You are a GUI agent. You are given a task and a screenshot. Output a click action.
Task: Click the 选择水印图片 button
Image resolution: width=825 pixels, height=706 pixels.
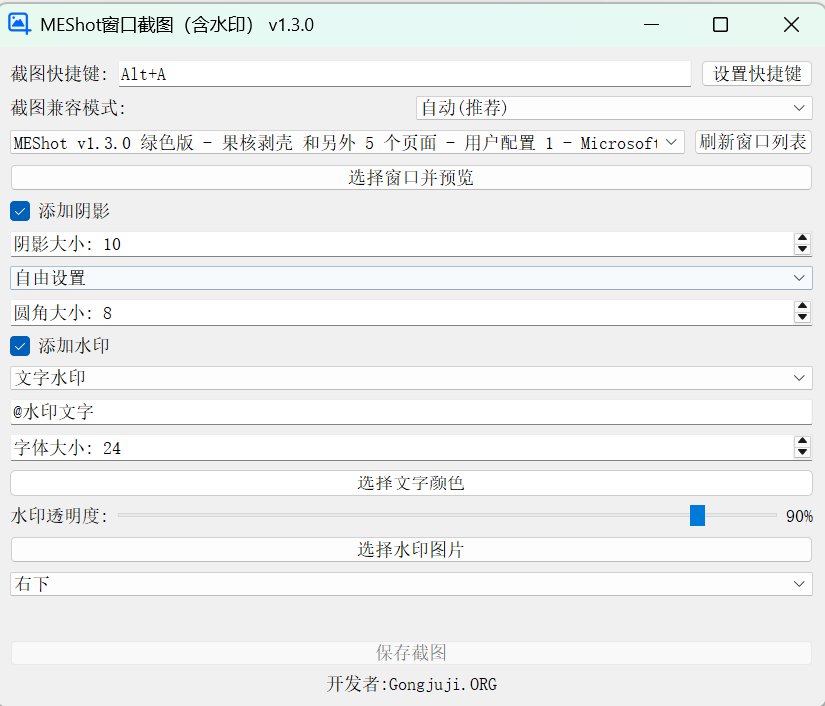412,549
